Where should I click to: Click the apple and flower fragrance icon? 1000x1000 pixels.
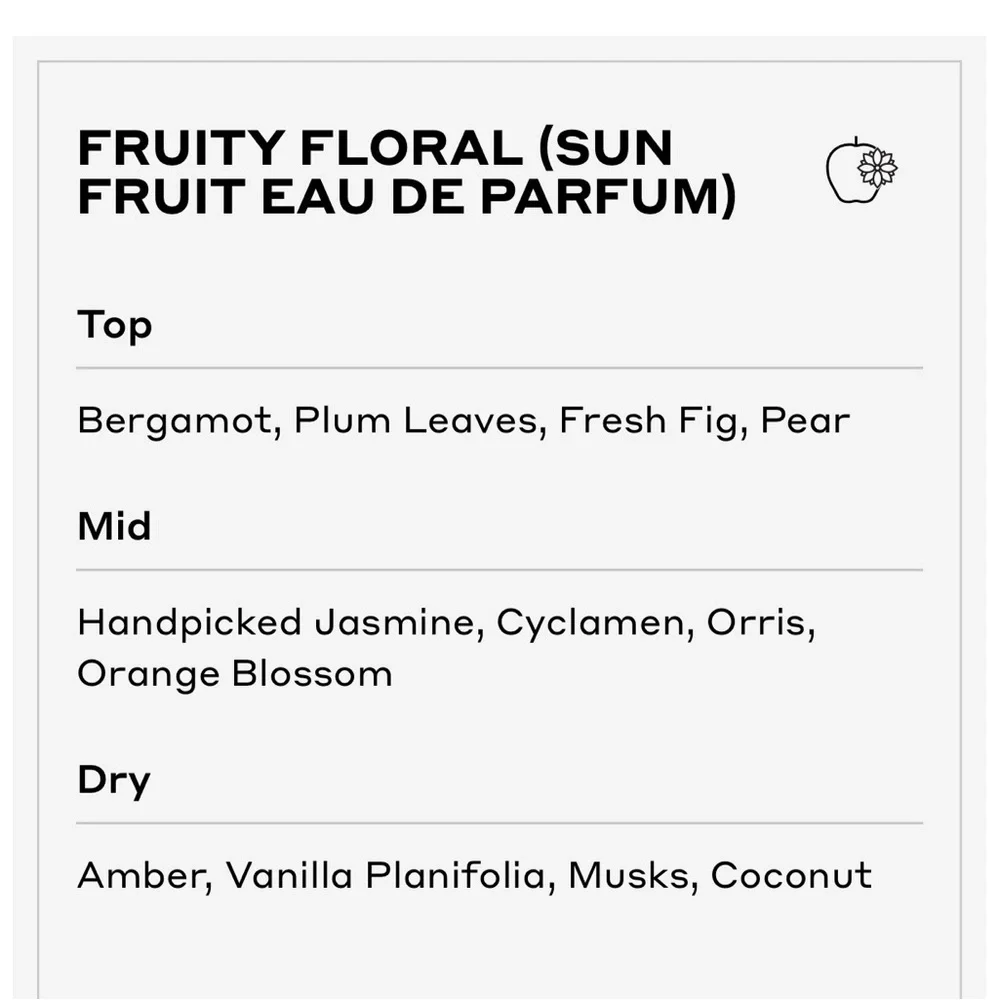(862, 170)
